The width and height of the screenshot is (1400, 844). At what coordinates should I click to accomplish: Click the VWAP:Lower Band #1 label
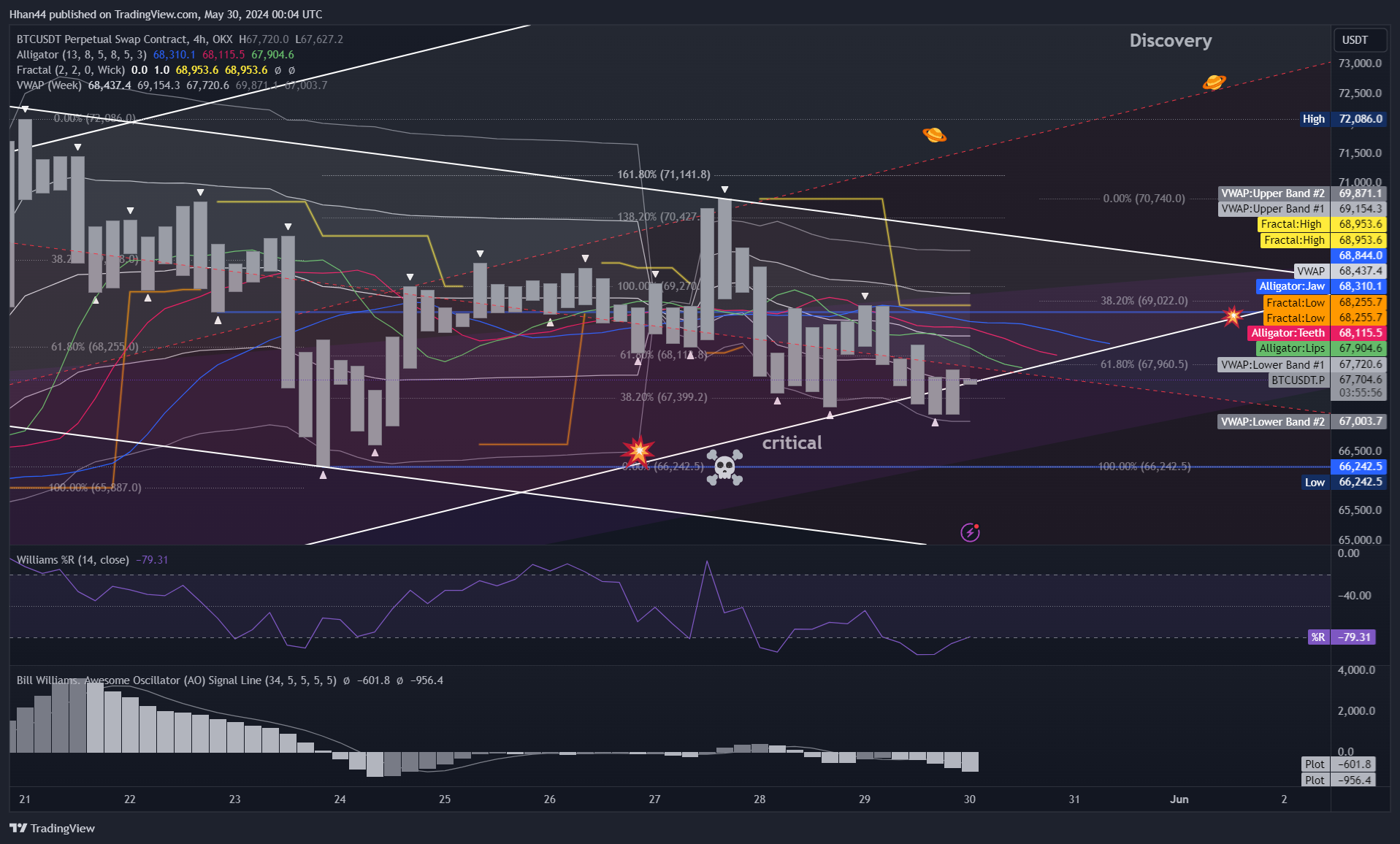click(1301, 364)
